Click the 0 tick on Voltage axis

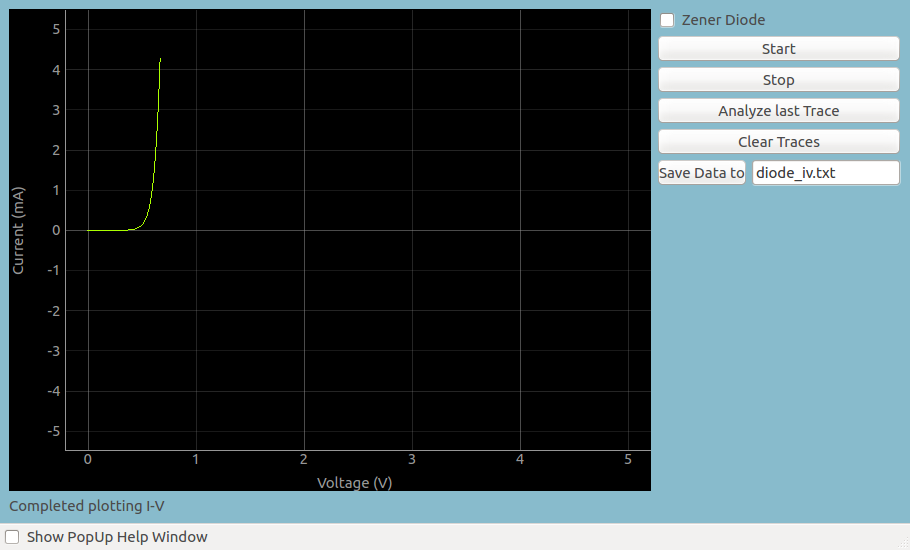88,459
